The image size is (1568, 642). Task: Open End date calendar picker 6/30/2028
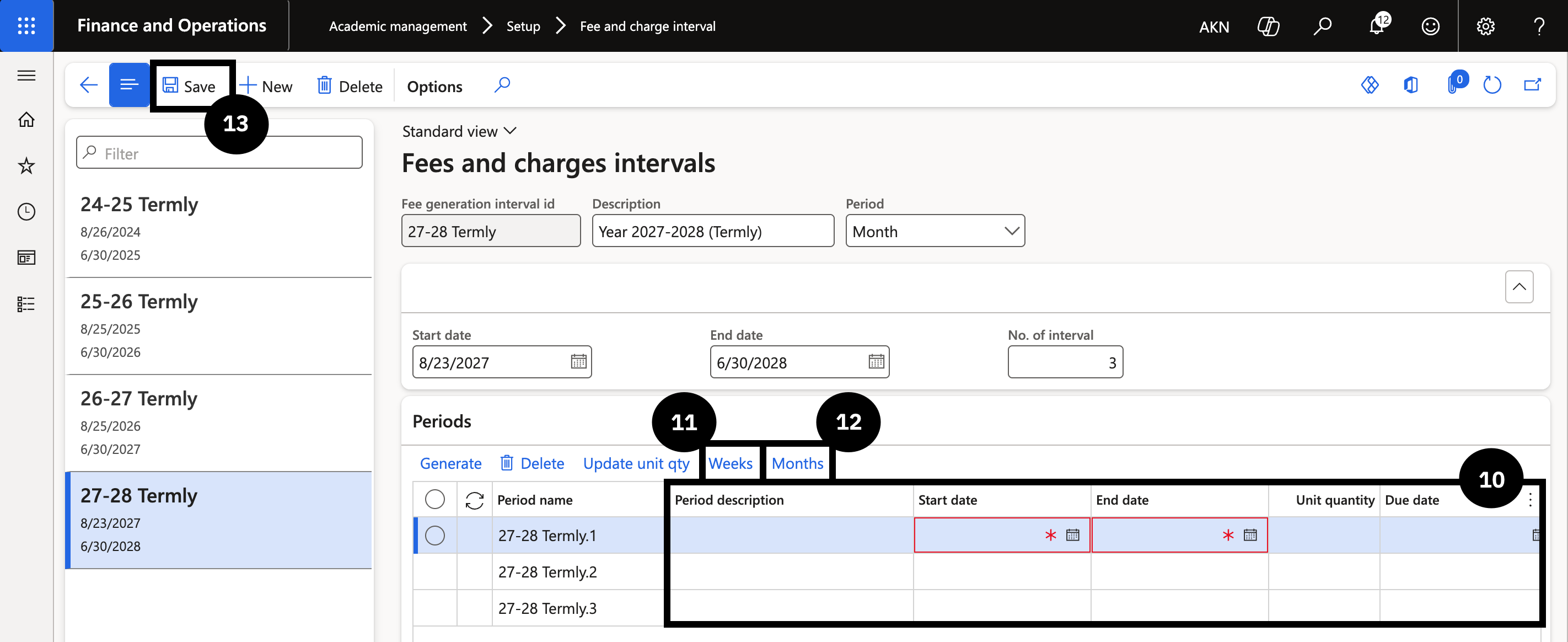click(876, 362)
